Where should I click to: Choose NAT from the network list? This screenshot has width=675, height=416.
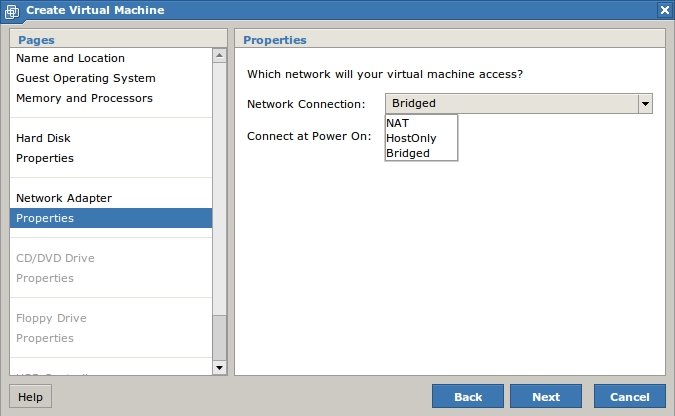coord(421,123)
